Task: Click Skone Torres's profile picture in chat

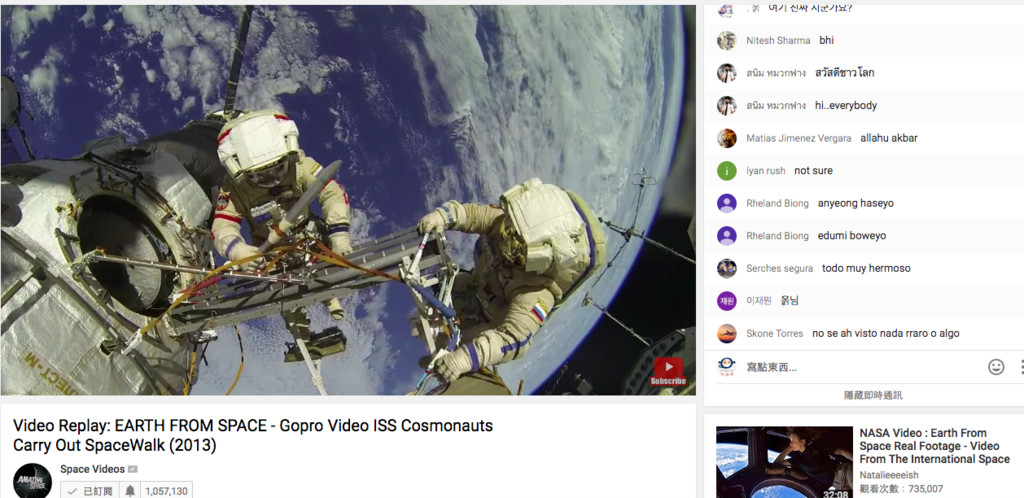Action: [727, 334]
